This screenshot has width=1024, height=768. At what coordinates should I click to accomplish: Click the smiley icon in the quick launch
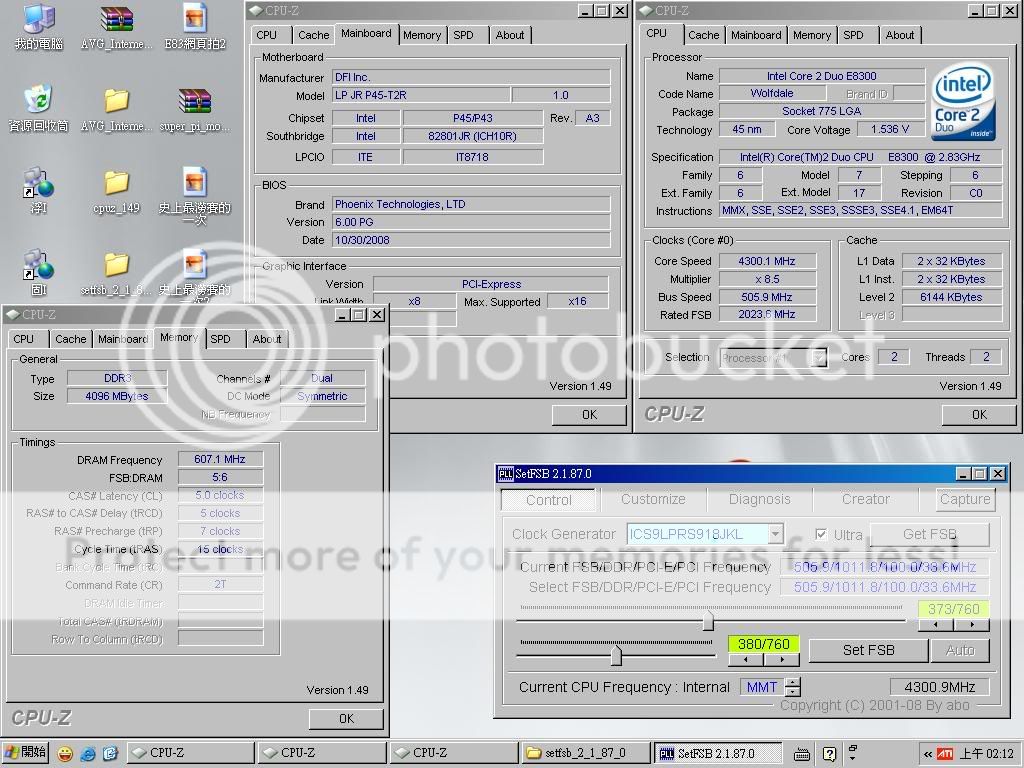coord(65,754)
